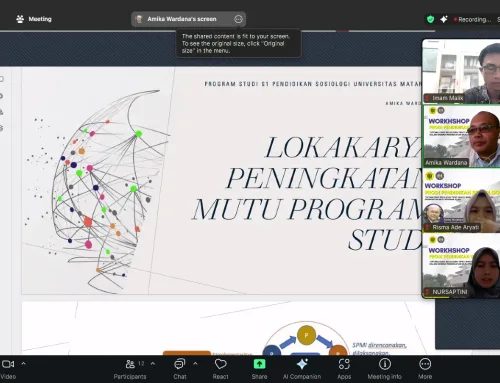
Task: Click the Meeting label at top left
Action: 40,19
